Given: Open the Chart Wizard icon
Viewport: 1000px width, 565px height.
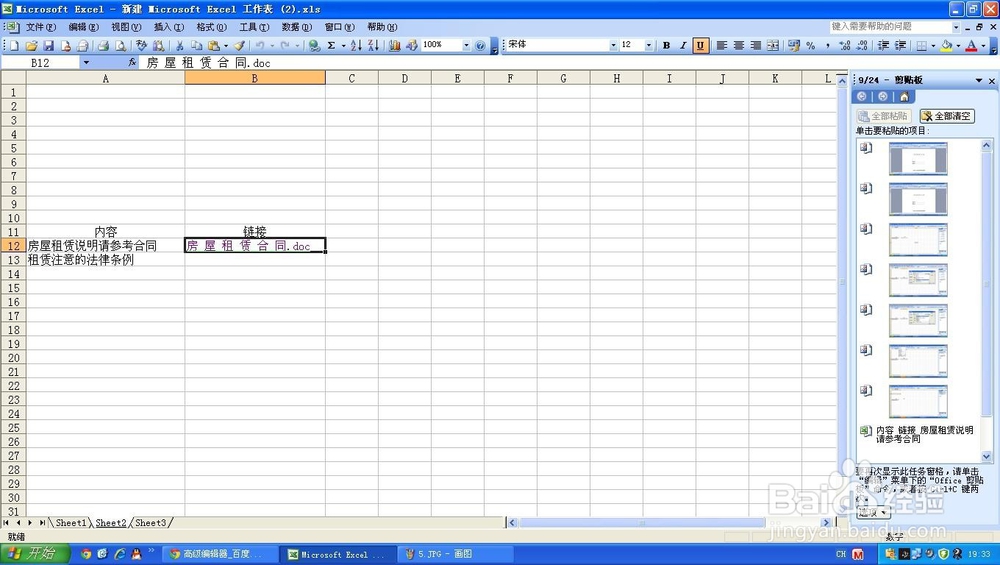Looking at the screenshot, I should 395,45.
